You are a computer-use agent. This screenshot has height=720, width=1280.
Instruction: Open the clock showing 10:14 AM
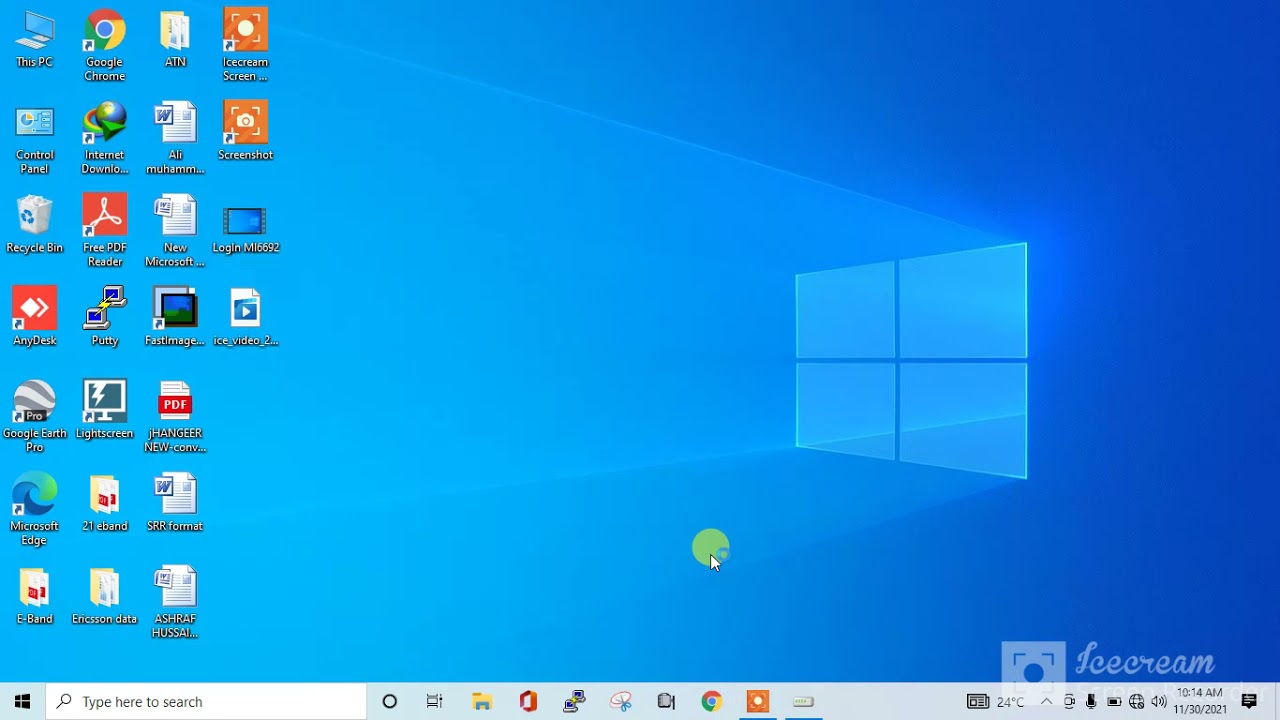(1200, 701)
